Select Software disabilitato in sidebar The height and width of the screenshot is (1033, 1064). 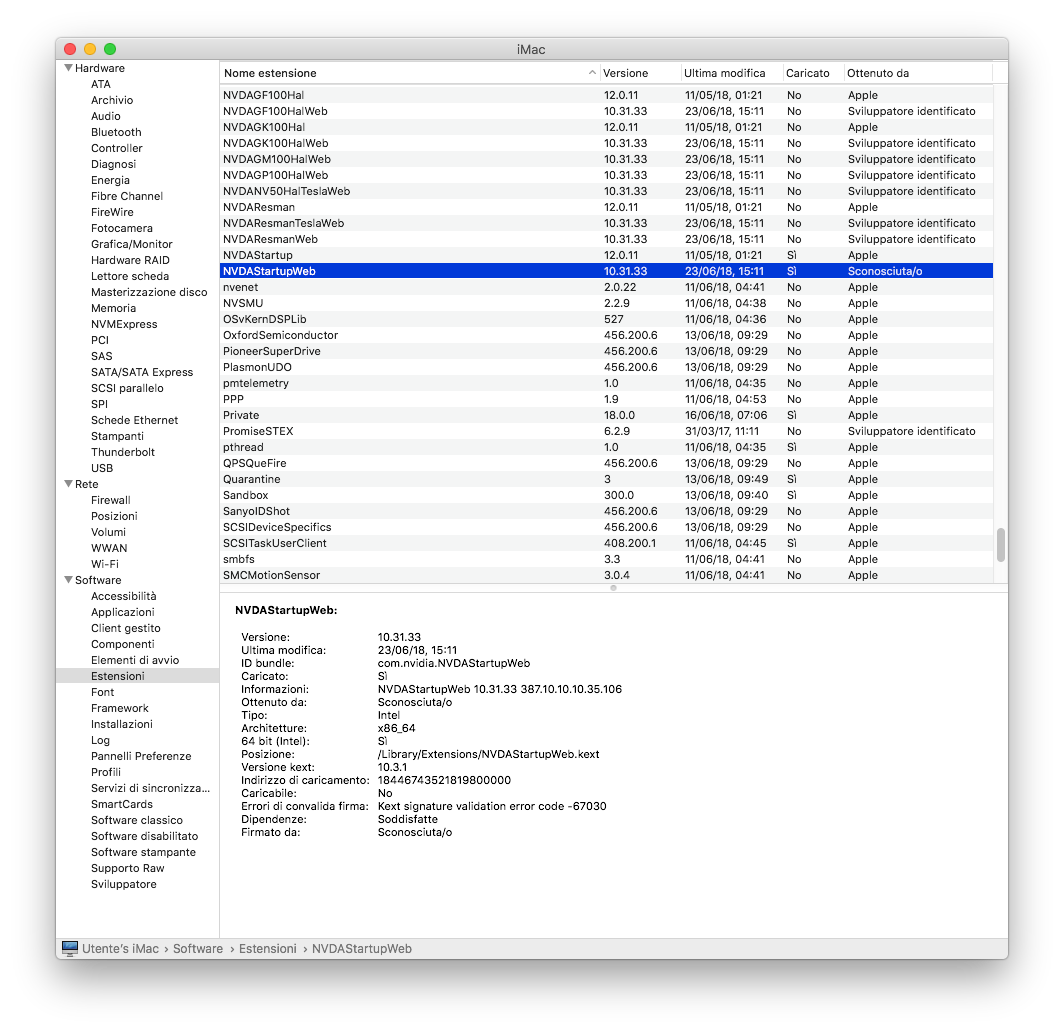[145, 836]
